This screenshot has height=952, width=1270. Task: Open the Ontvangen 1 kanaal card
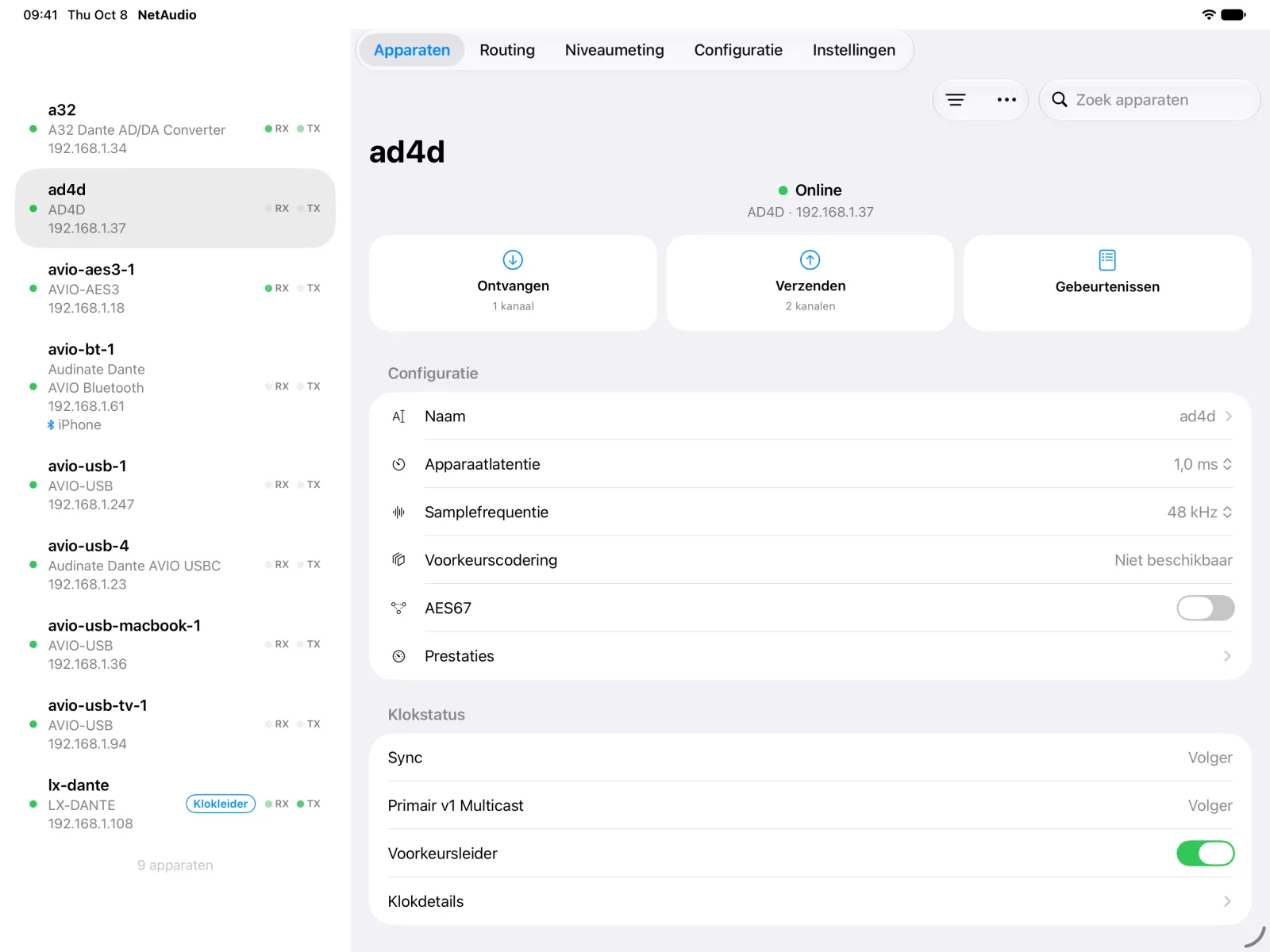click(x=513, y=282)
